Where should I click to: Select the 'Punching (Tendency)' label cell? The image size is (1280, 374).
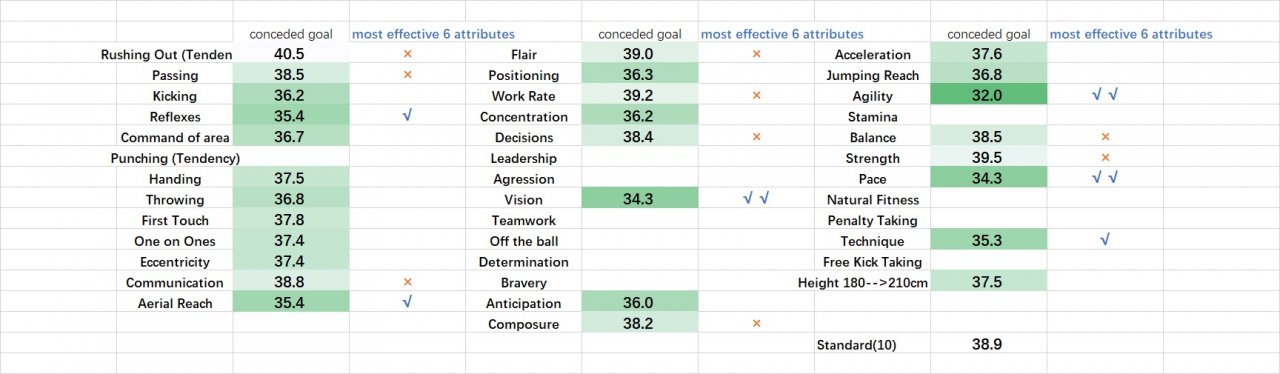click(175, 158)
